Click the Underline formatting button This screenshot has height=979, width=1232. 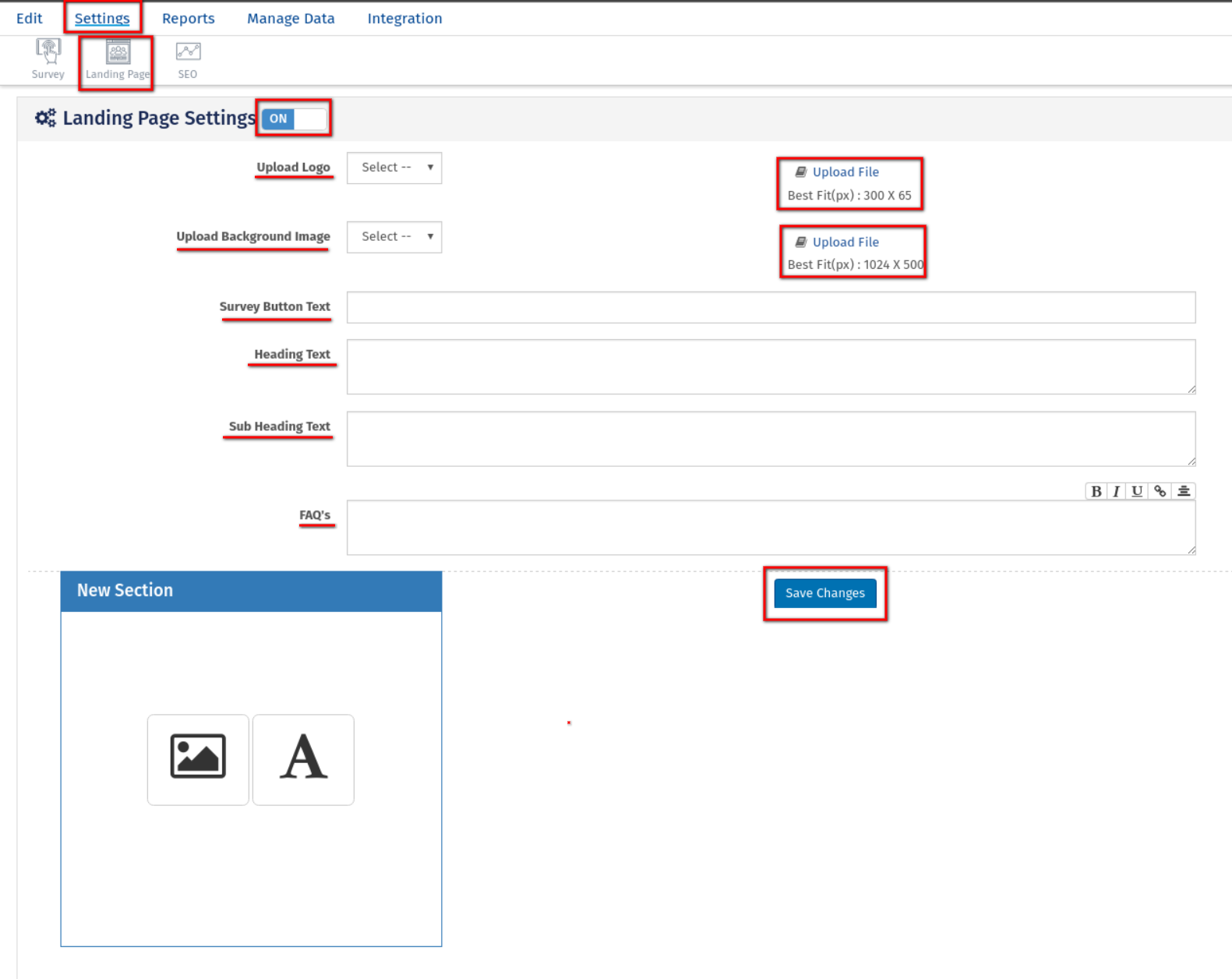click(1137, 491)
